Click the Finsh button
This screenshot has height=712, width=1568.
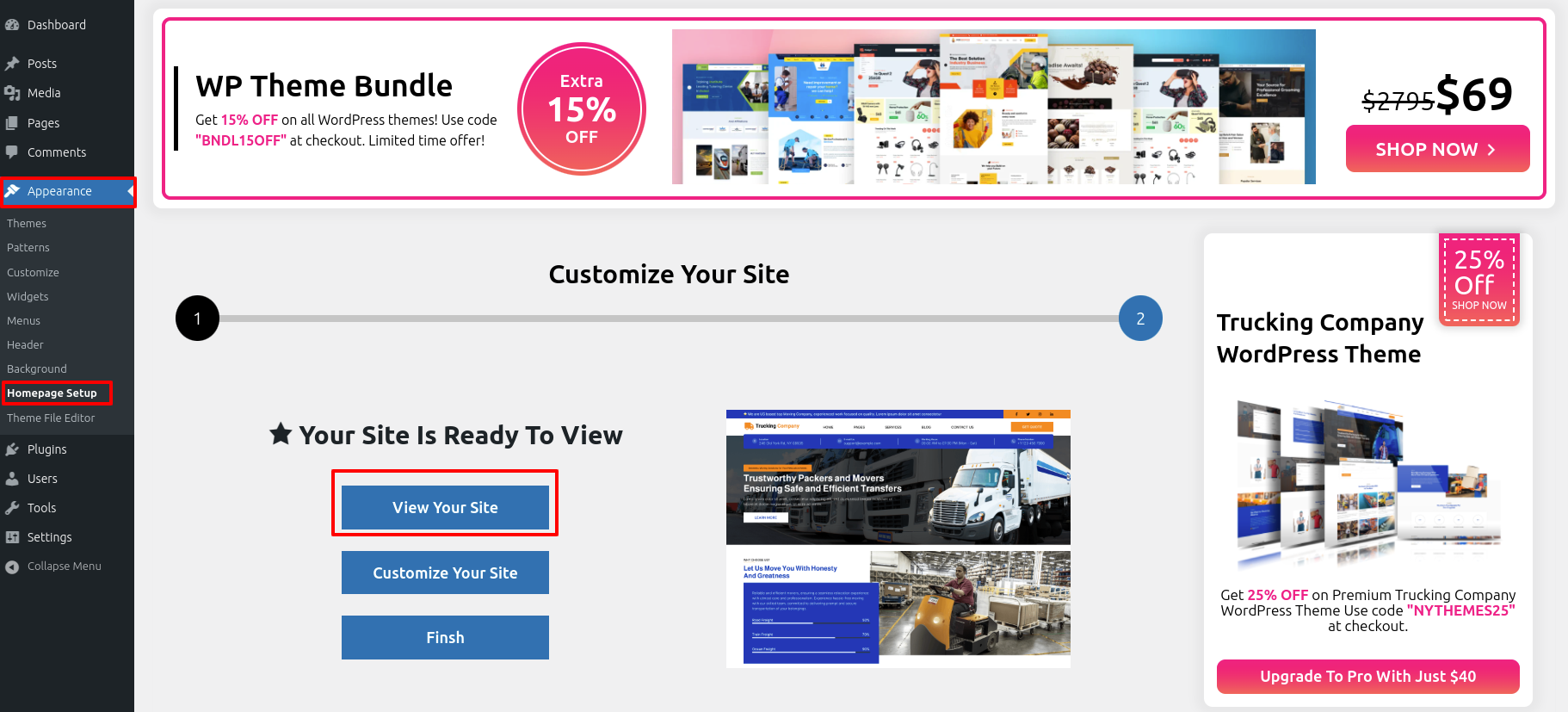click(445, 637)
